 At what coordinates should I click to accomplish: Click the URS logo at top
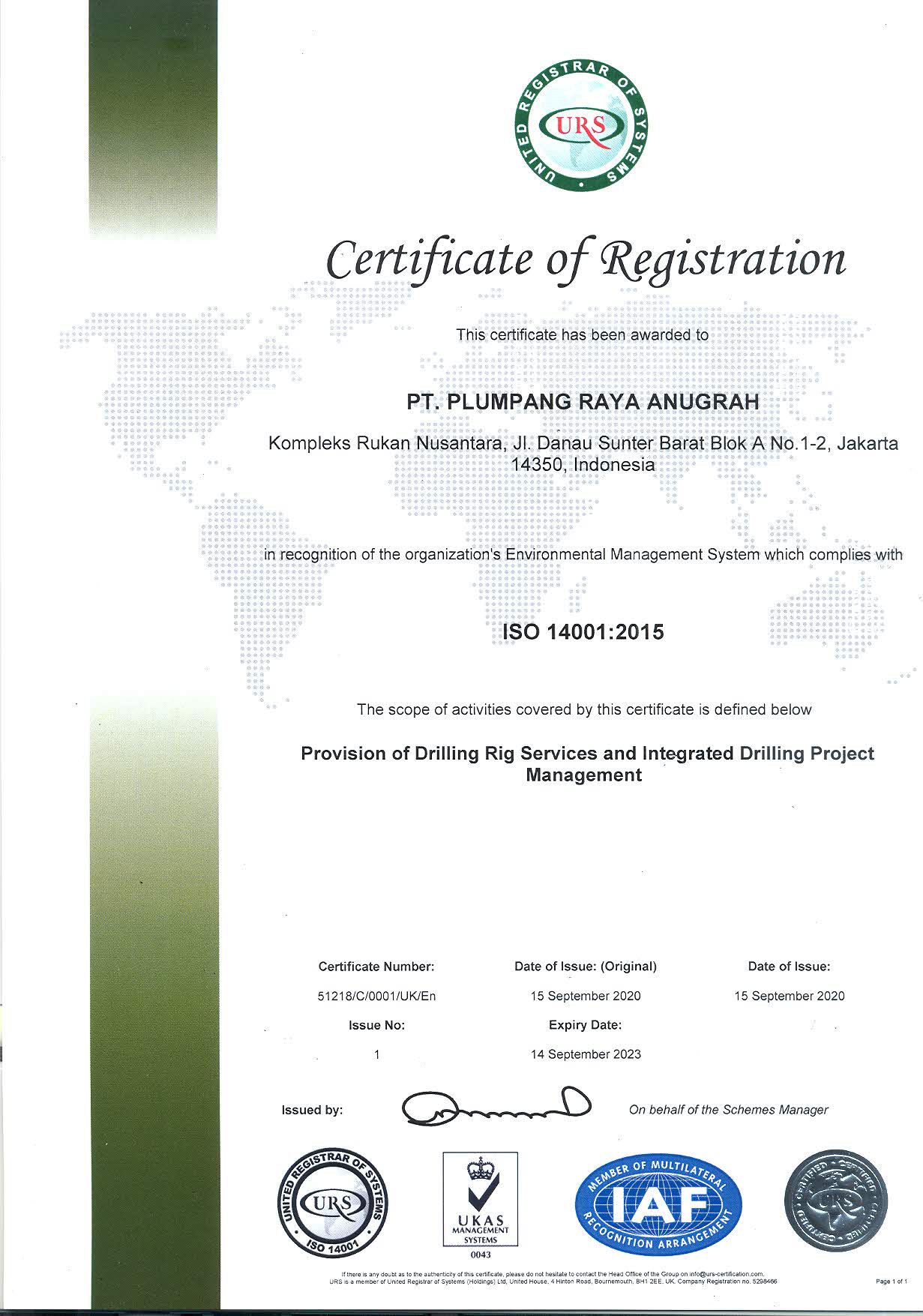[x=581, y=125]
